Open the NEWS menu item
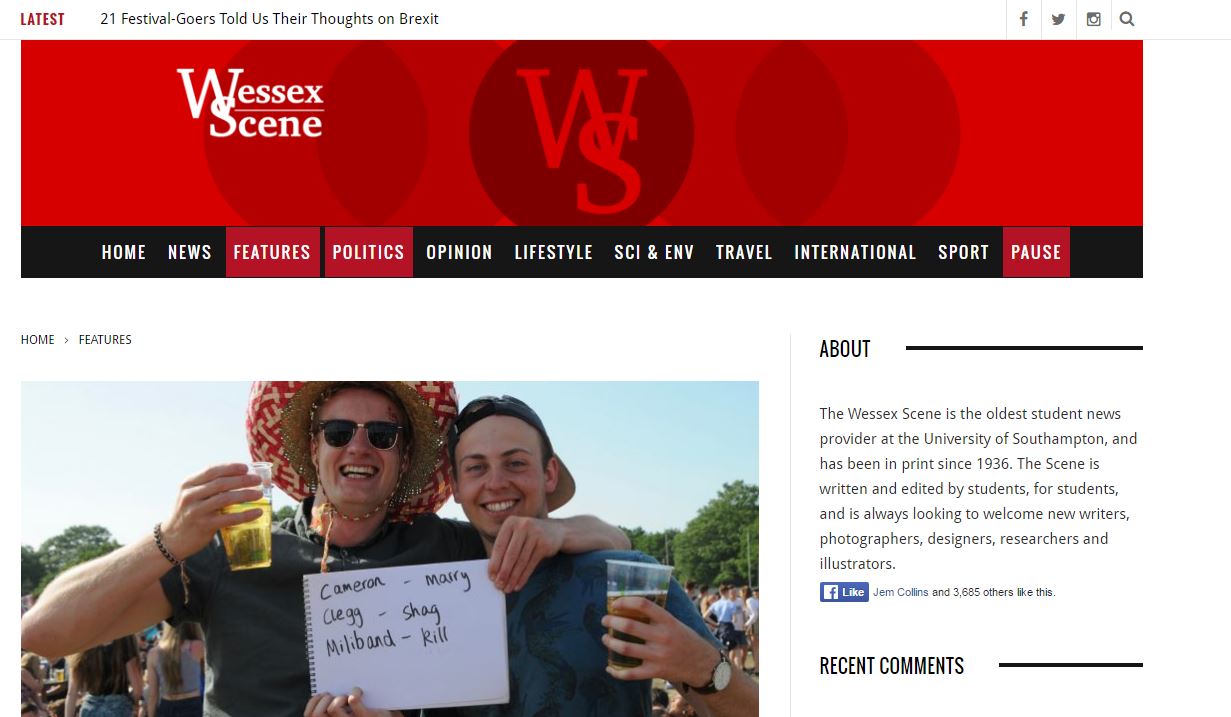 pos(190,252)
